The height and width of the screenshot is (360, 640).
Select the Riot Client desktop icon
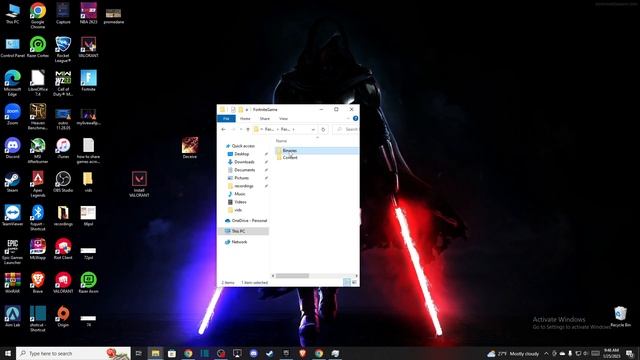pos(63,249)
